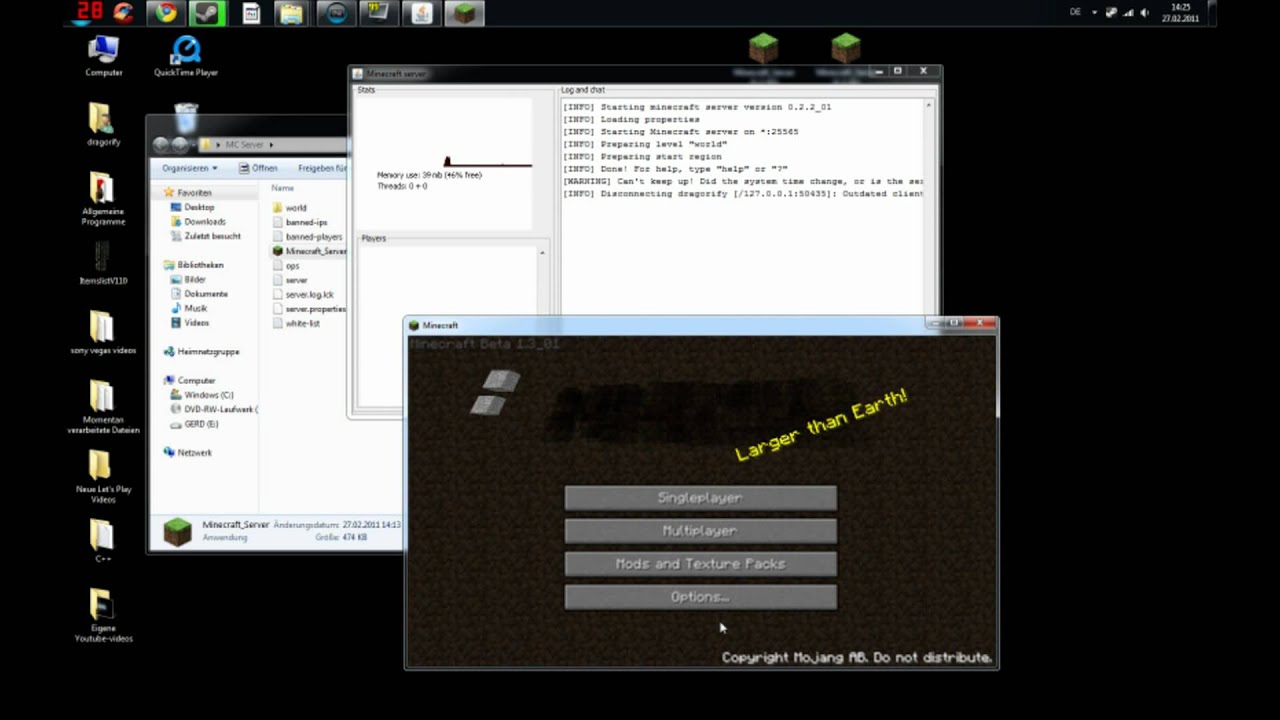The width and height of the screenshot is (1280, 720).
Task: Select Dokumente library in sidebar
Action: pyautogui.click(x=206, y=294)
